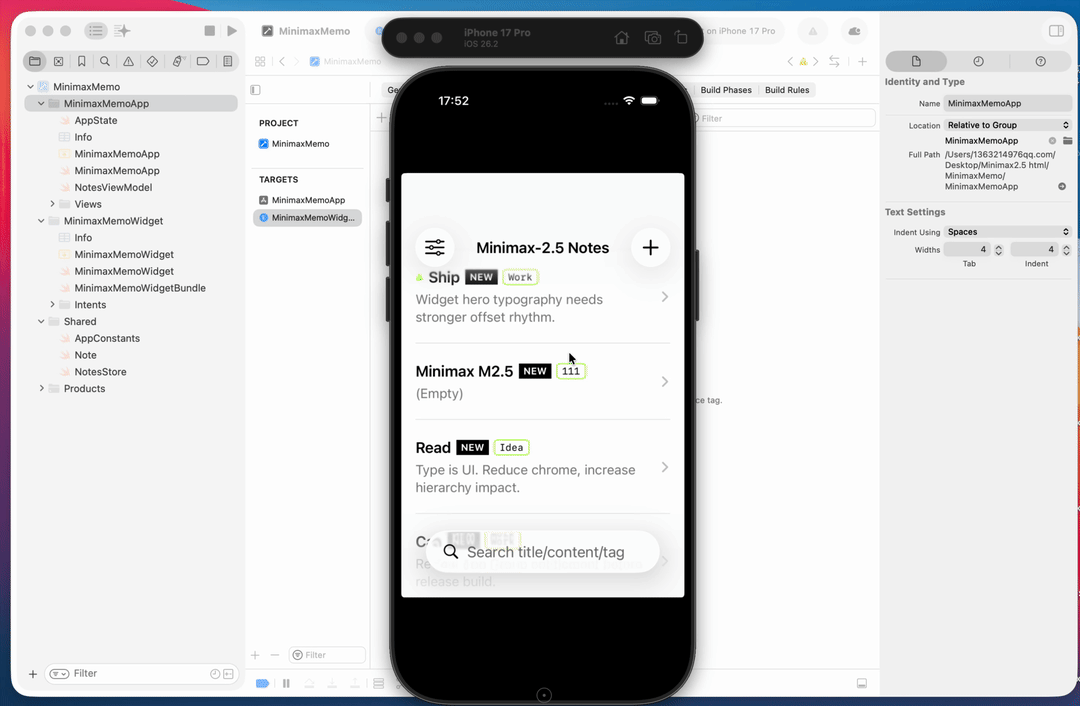
Task: Open the Minimax M2.5 note
Action: 543,382
